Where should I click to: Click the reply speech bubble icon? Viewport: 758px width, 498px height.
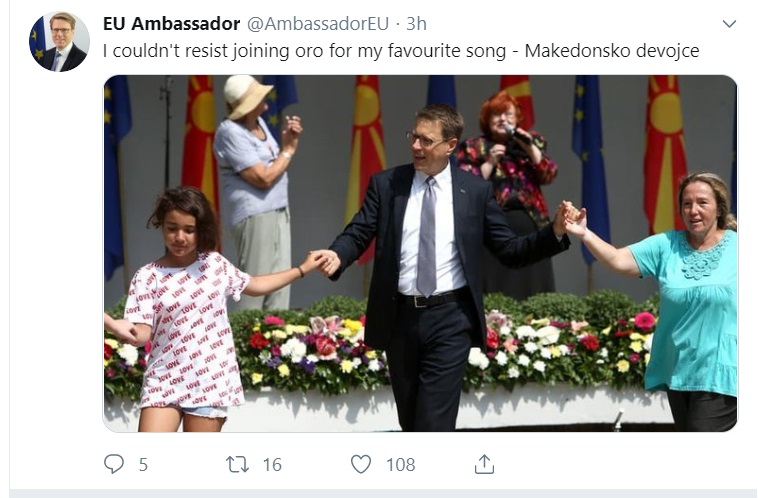tap(114, 464)
